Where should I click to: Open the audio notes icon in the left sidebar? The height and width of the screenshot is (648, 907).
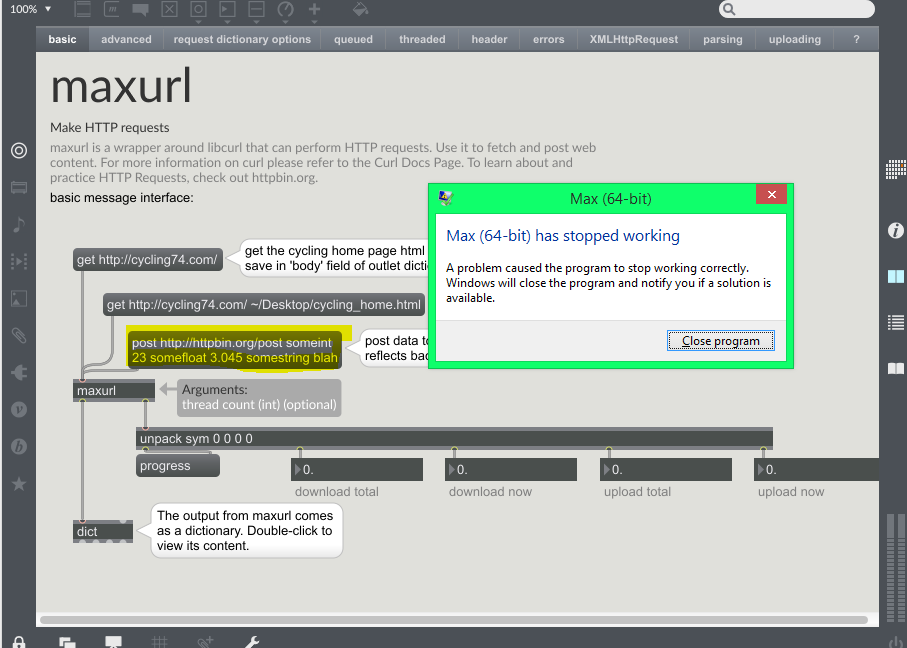pos(18,225)
